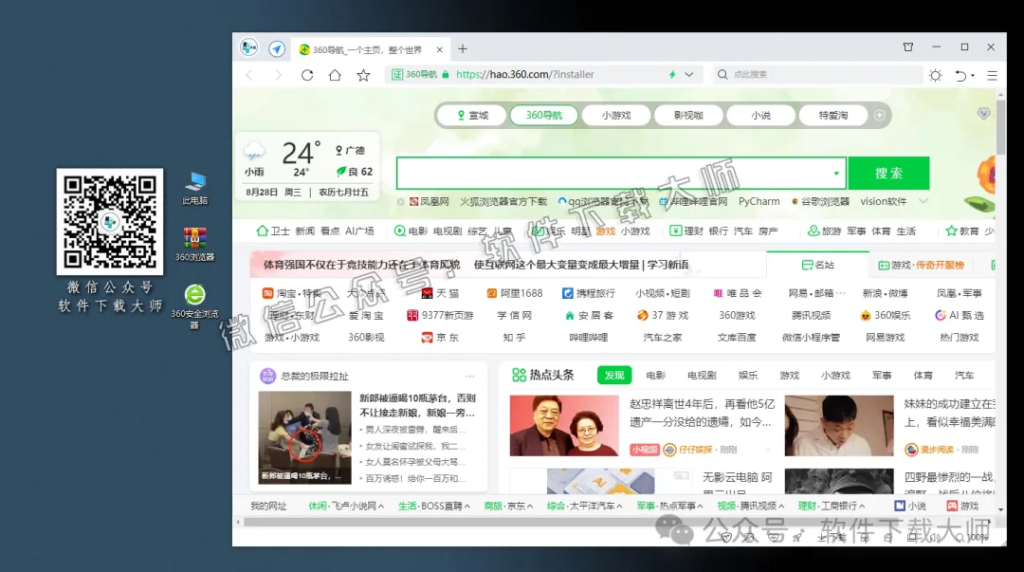Open the 游戏·传奇开服榜 tab
Image resolution: width=1024 pixels, height=572 pixels.
pos(921,264)
